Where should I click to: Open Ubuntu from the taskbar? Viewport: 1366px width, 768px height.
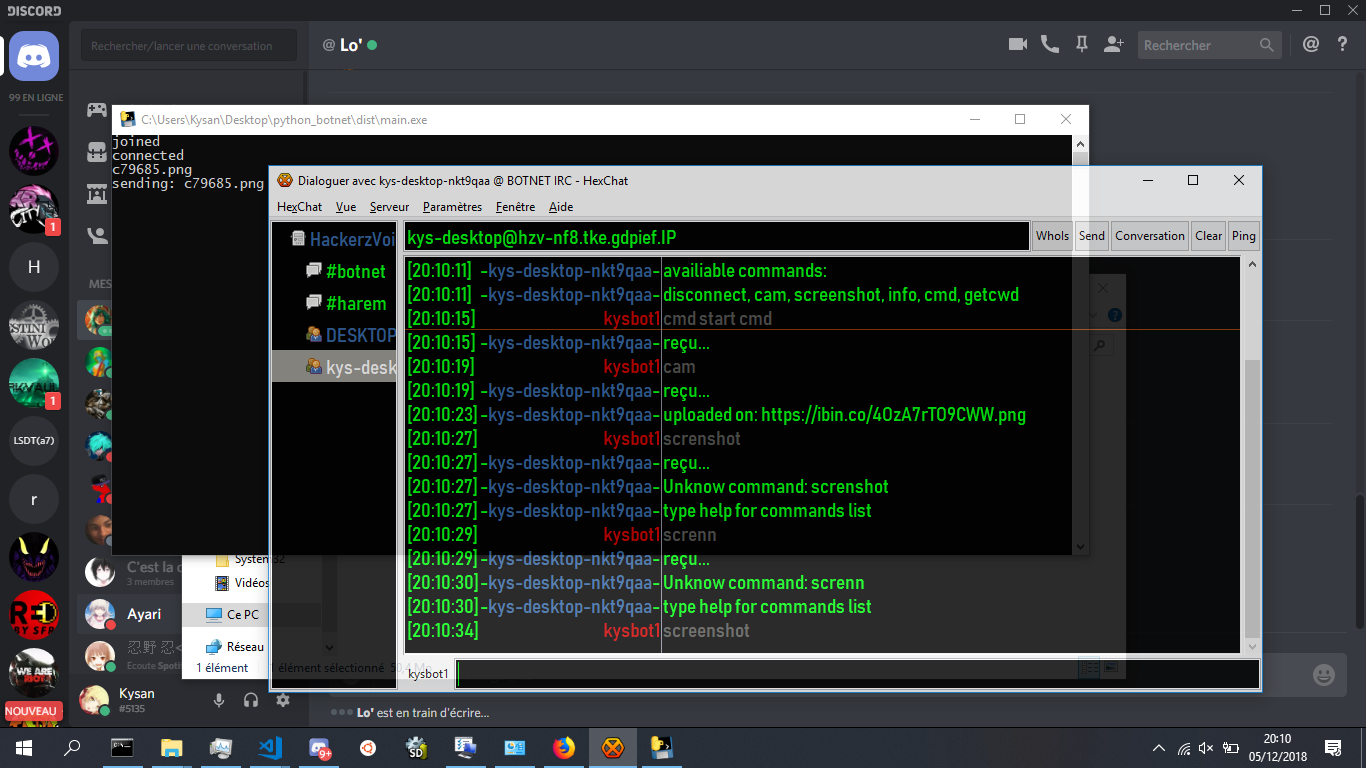coord(368,747)
